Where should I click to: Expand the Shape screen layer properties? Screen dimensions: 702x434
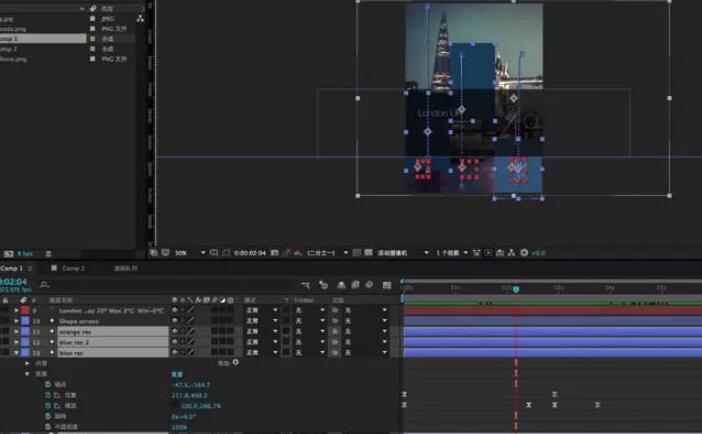click(17, 321)
